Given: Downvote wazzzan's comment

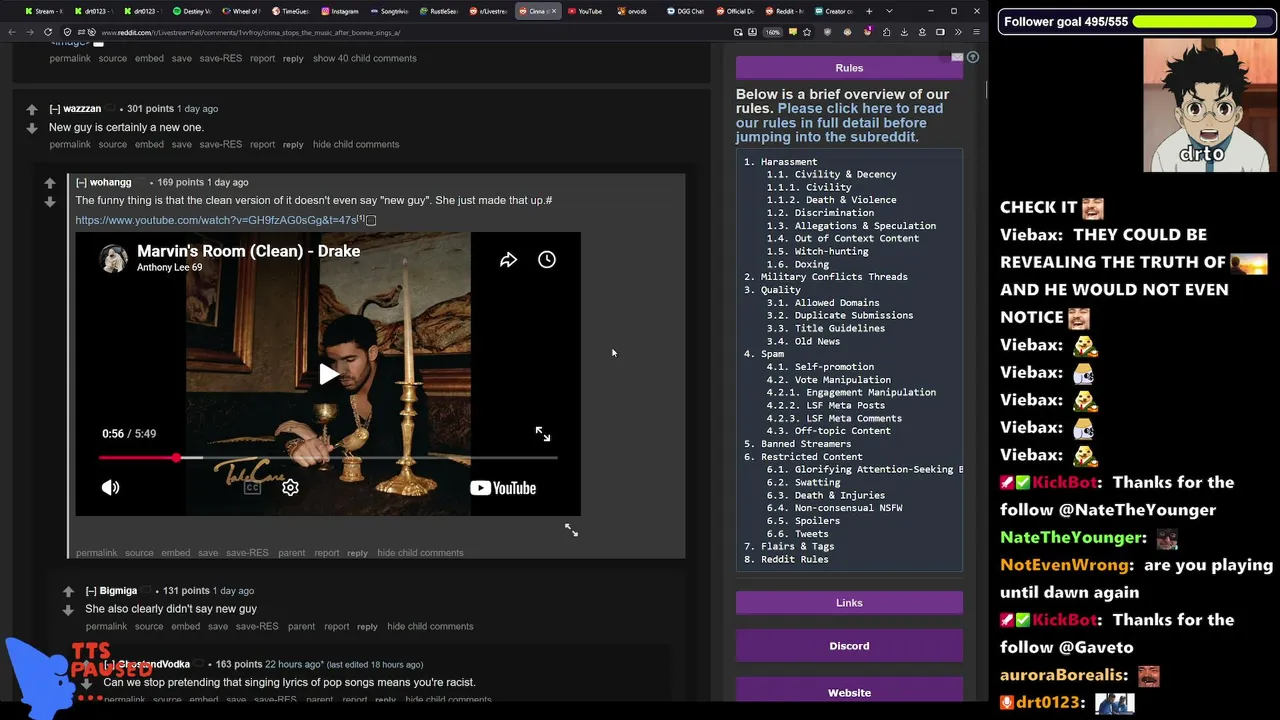Looking at the screenshot, I should (32, 128).
